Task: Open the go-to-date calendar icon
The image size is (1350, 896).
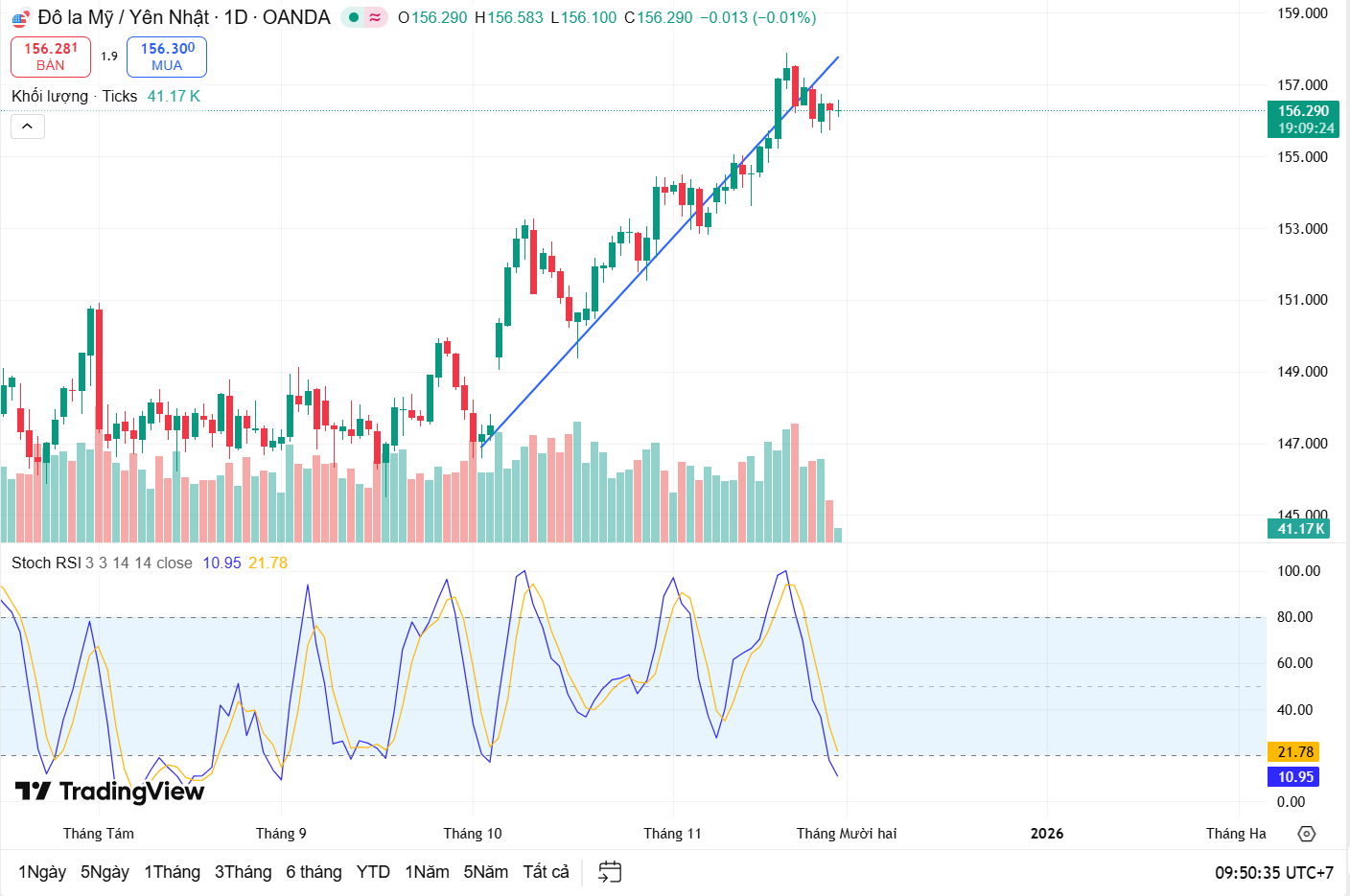Action: [608, 872]
